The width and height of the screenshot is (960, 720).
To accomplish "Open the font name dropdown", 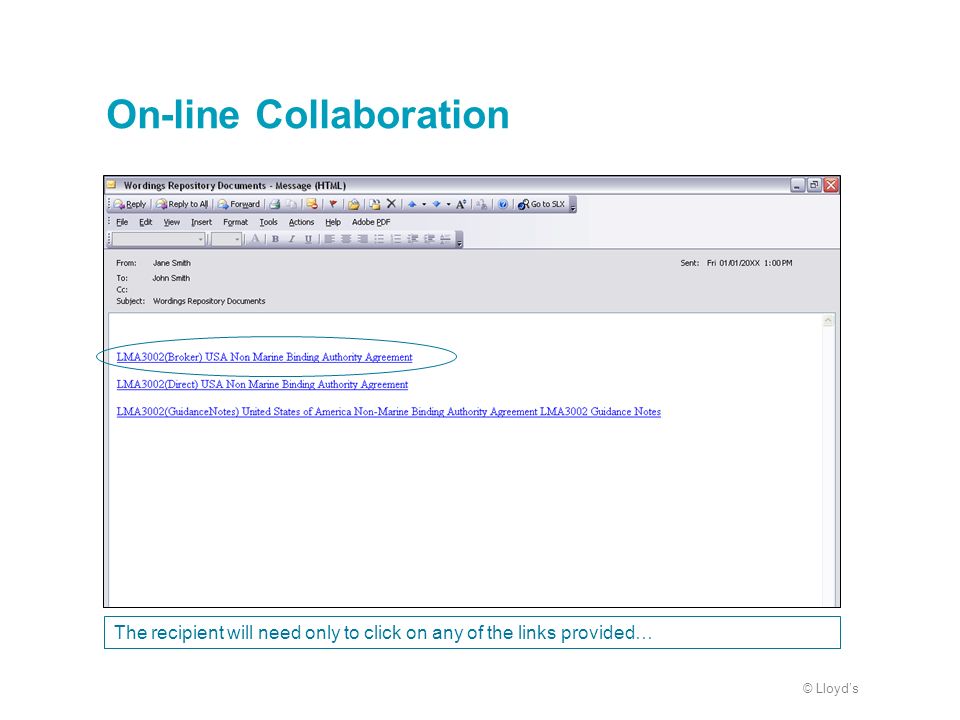I will [159, 239].
